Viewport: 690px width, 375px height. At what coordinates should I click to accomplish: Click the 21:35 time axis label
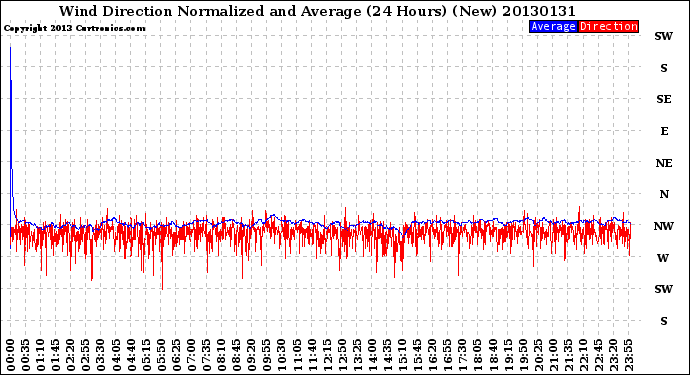tap(568, 355)
